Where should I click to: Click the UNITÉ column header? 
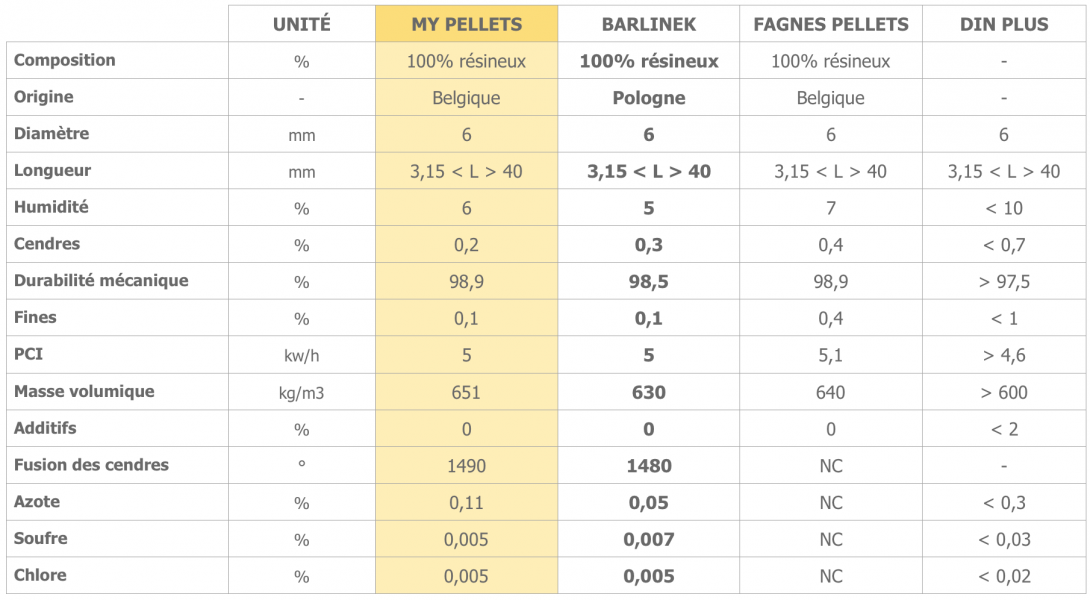pos(302,24)
